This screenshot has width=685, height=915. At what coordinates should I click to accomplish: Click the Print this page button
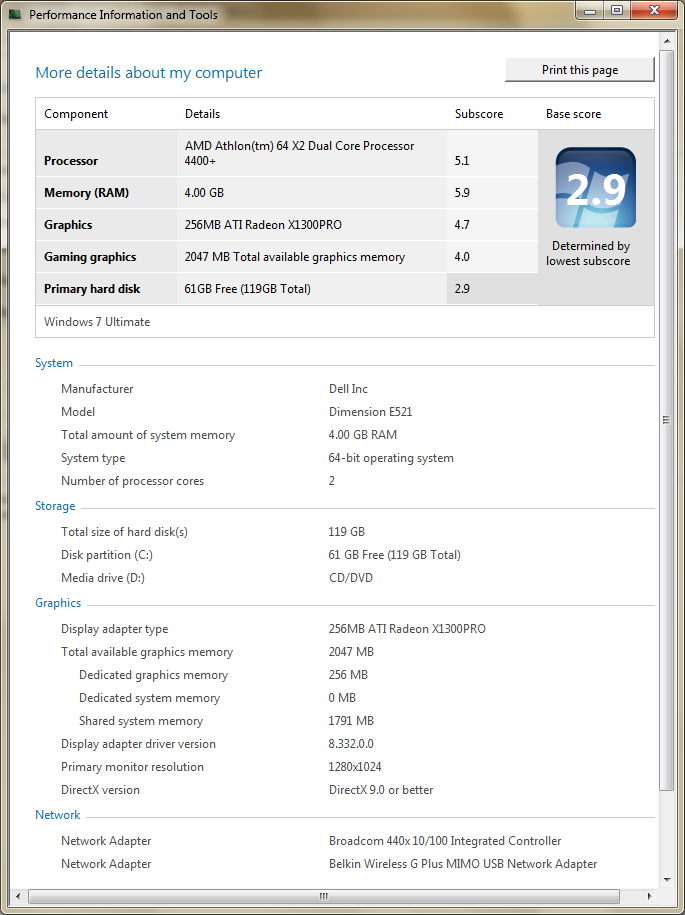(x=579, y=70)
